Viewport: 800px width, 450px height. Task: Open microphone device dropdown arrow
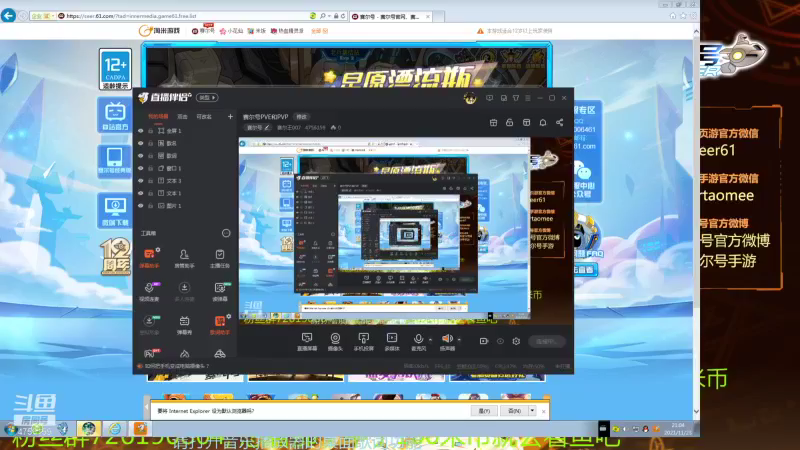pyautogui.click(x=430, y=339)
